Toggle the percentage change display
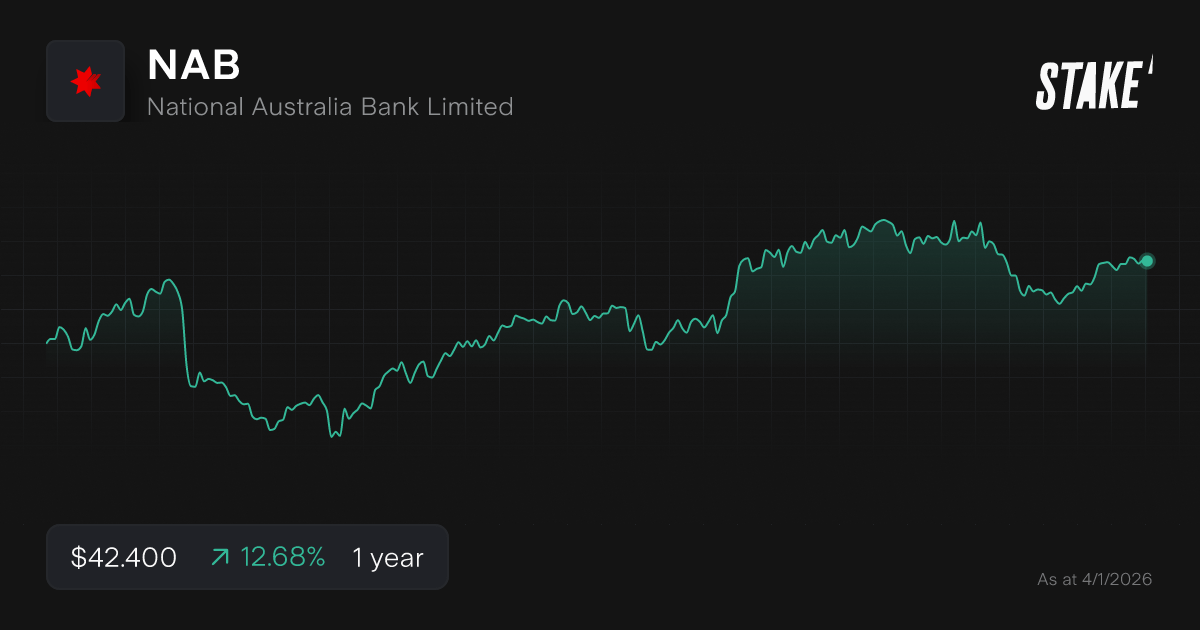 coord(283,557)
